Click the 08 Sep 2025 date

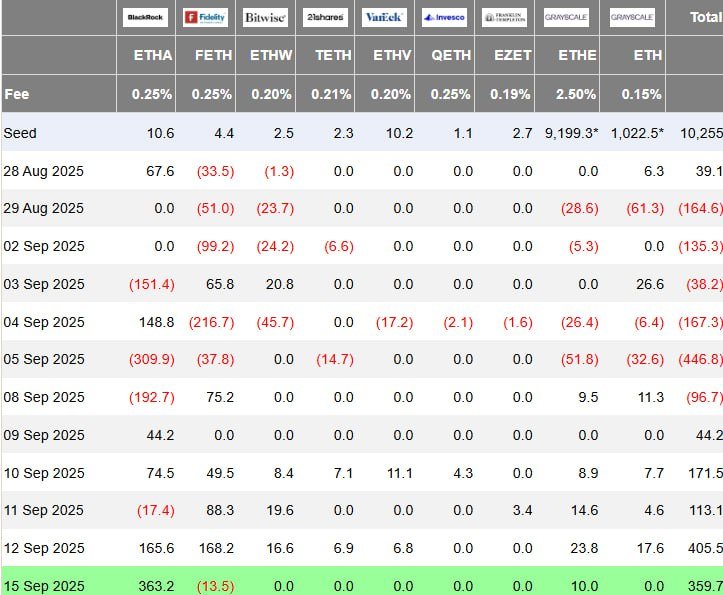[44, 397]
